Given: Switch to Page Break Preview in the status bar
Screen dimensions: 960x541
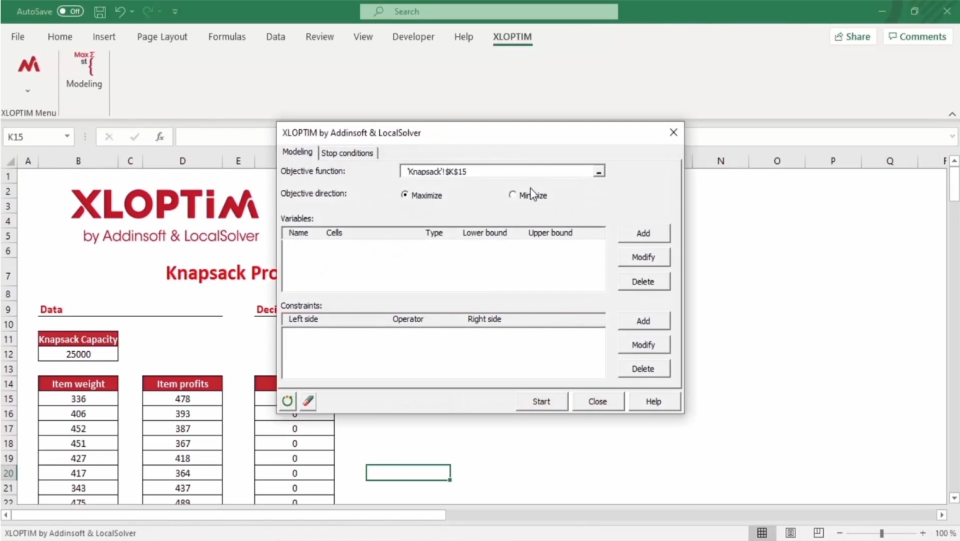Looking at the screenshot, I should [819, 533].
